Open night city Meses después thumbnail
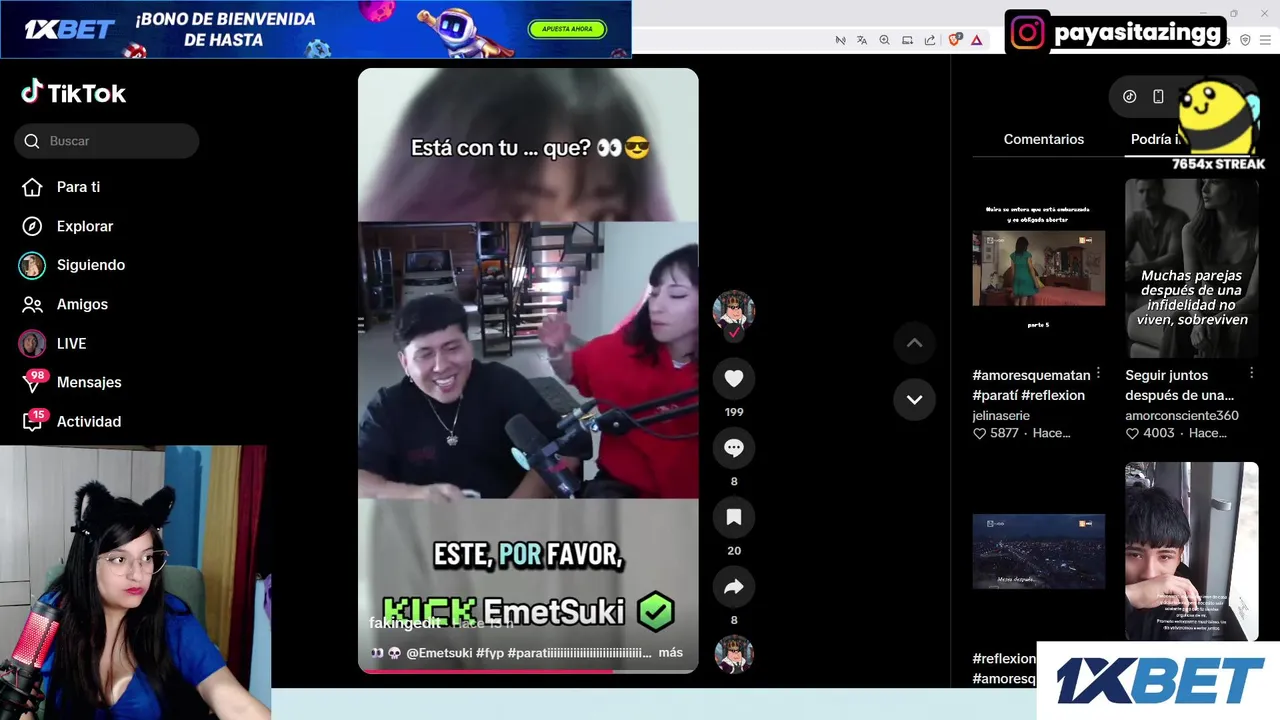 (x=1038, y=551)
